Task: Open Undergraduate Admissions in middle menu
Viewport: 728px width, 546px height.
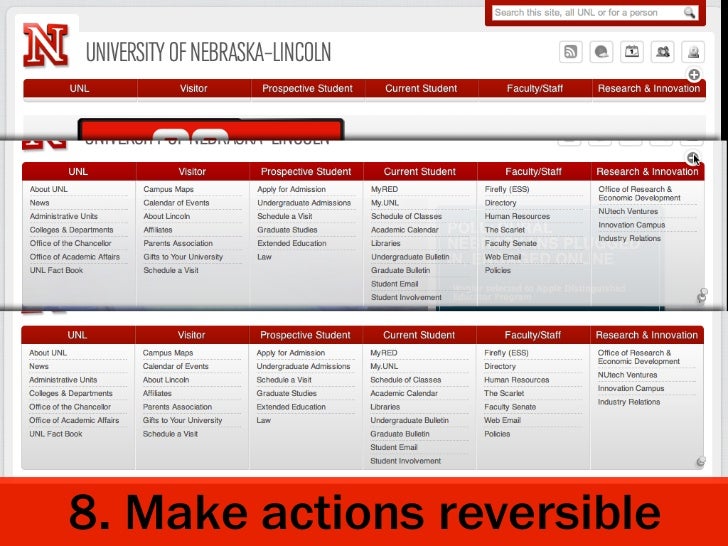Action: click(x=304, y=202)
